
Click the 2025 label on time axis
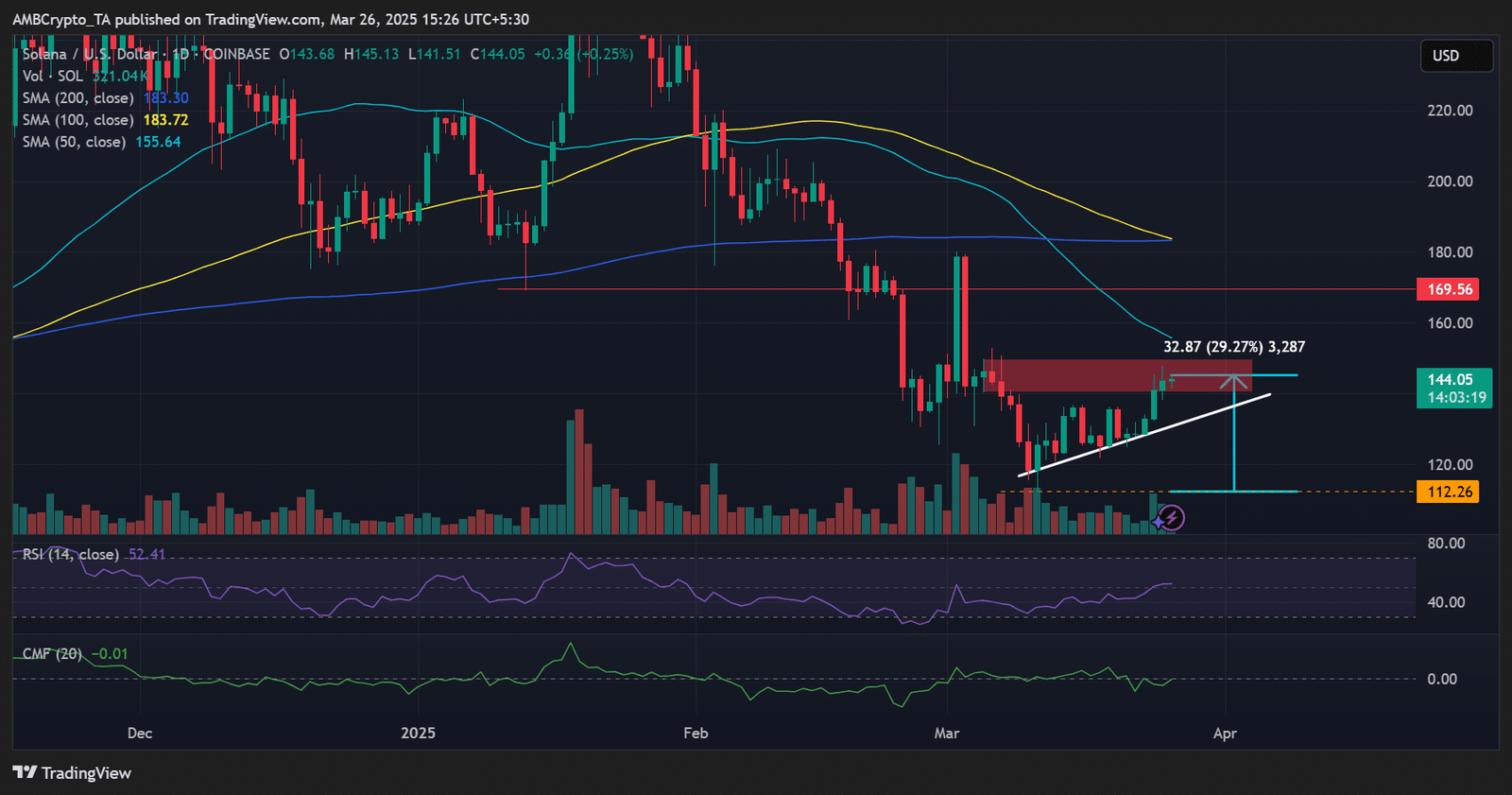pyautogui.click(x=418, y=733)
